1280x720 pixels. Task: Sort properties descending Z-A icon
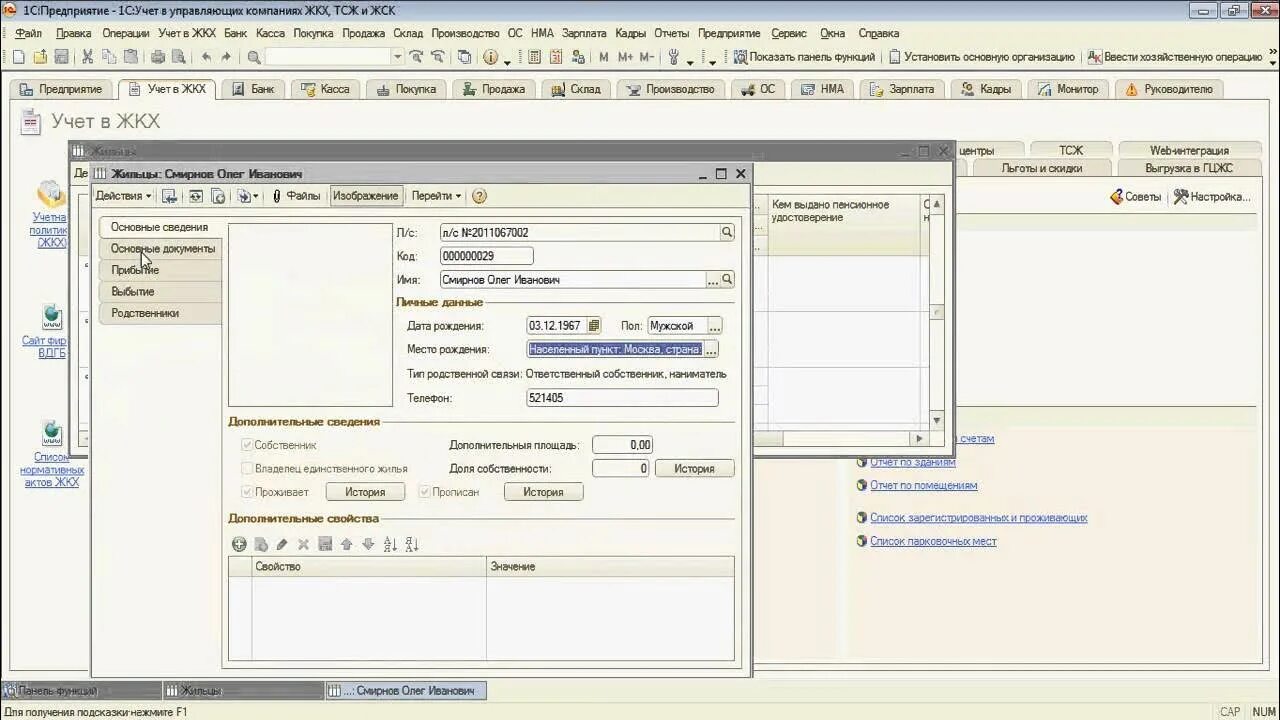[x=412, y=544]
